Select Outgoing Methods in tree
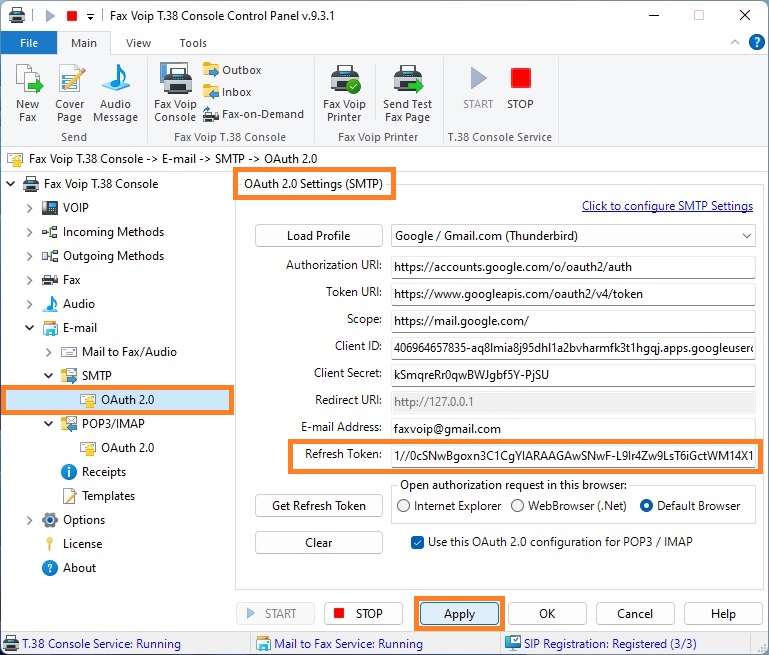The image size is (769, 655). 103,256
